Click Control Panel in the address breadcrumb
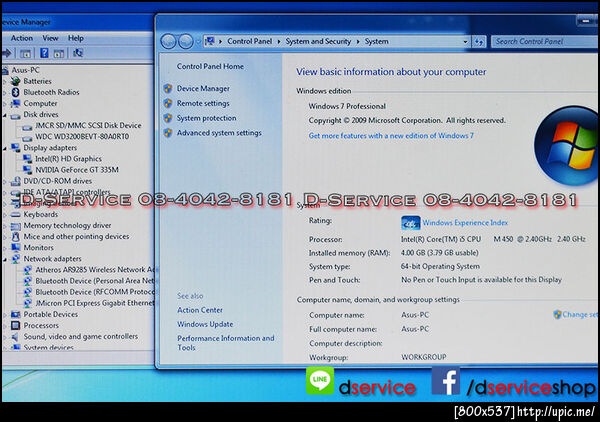600x422 pixels. pos(249,41)
